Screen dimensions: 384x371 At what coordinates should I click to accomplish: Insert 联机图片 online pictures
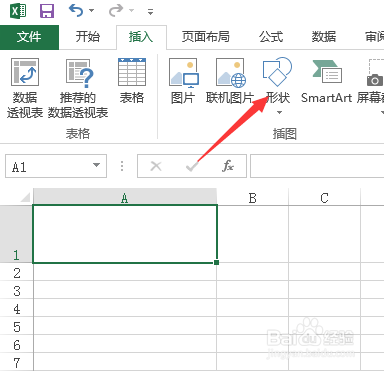point(230,81)
